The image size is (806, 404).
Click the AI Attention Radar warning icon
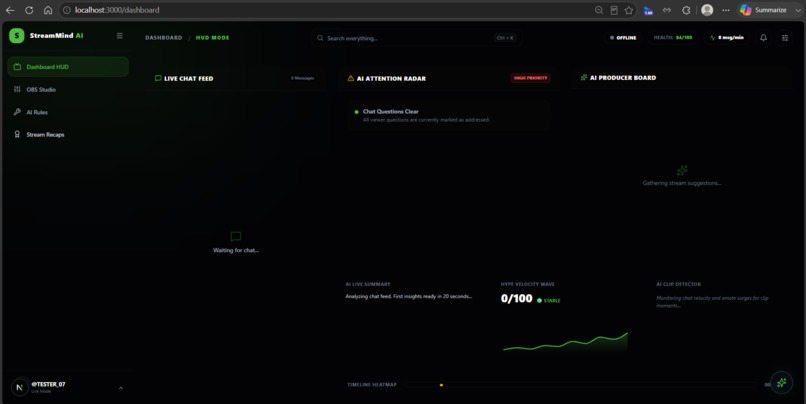tap(351, 78)
